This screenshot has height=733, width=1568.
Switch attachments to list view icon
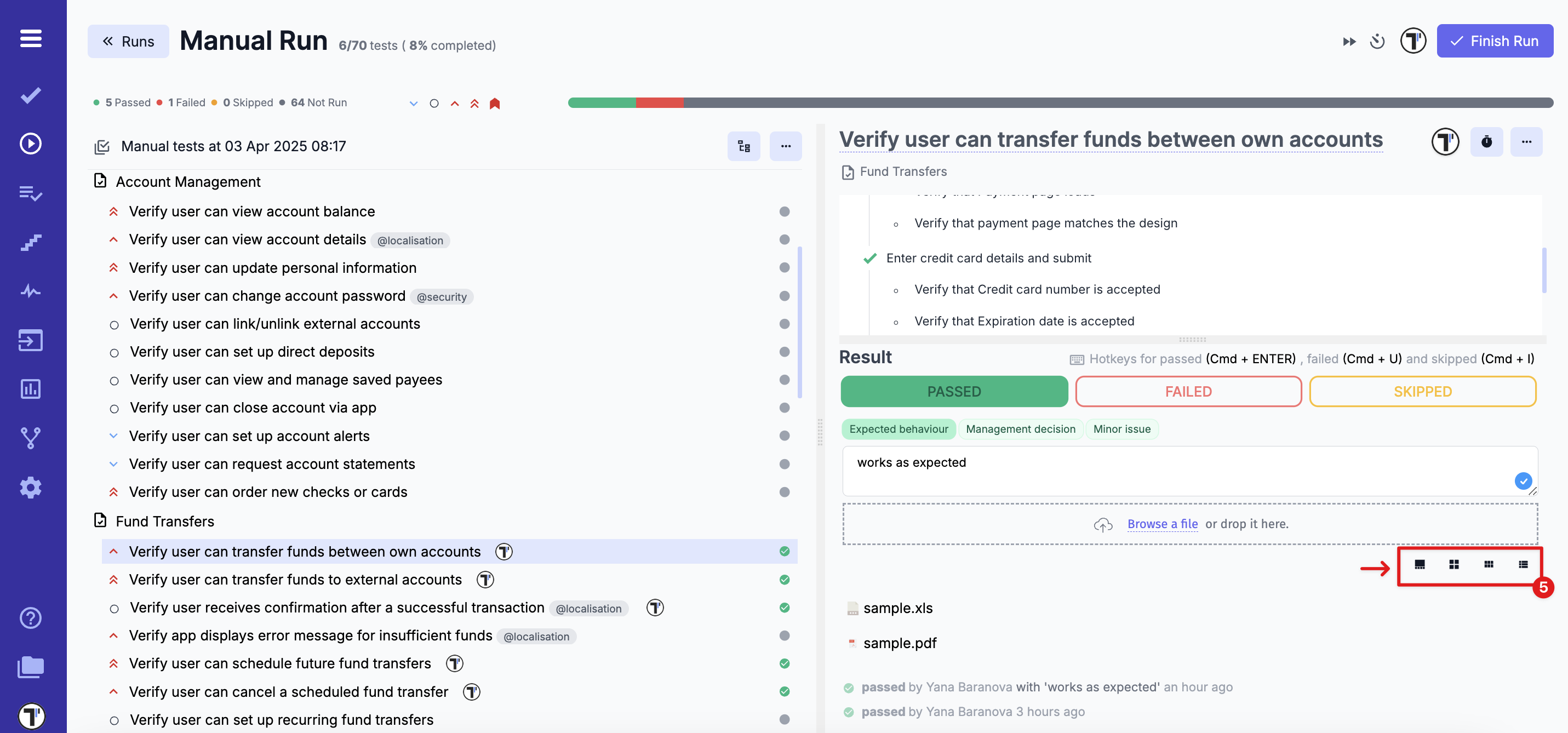(x=1523, y=564)
